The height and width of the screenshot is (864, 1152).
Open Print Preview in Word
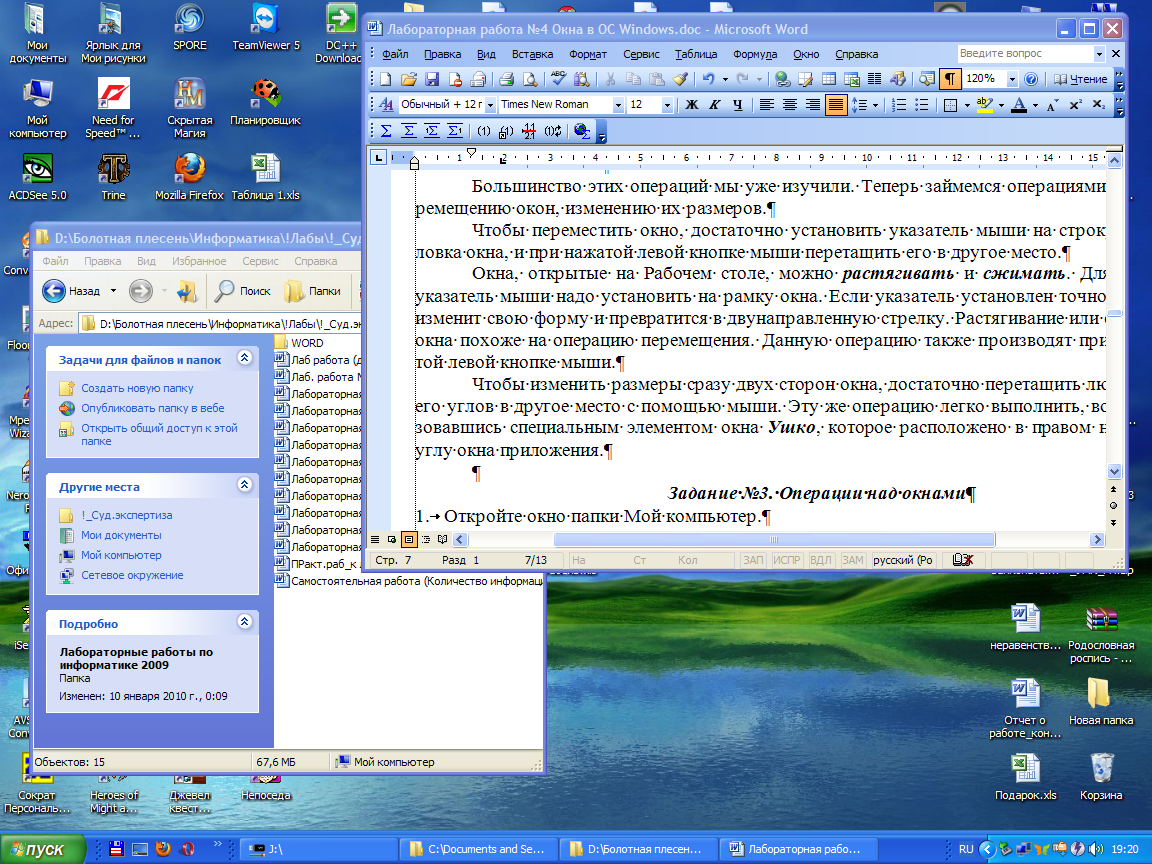click(529, 79)
